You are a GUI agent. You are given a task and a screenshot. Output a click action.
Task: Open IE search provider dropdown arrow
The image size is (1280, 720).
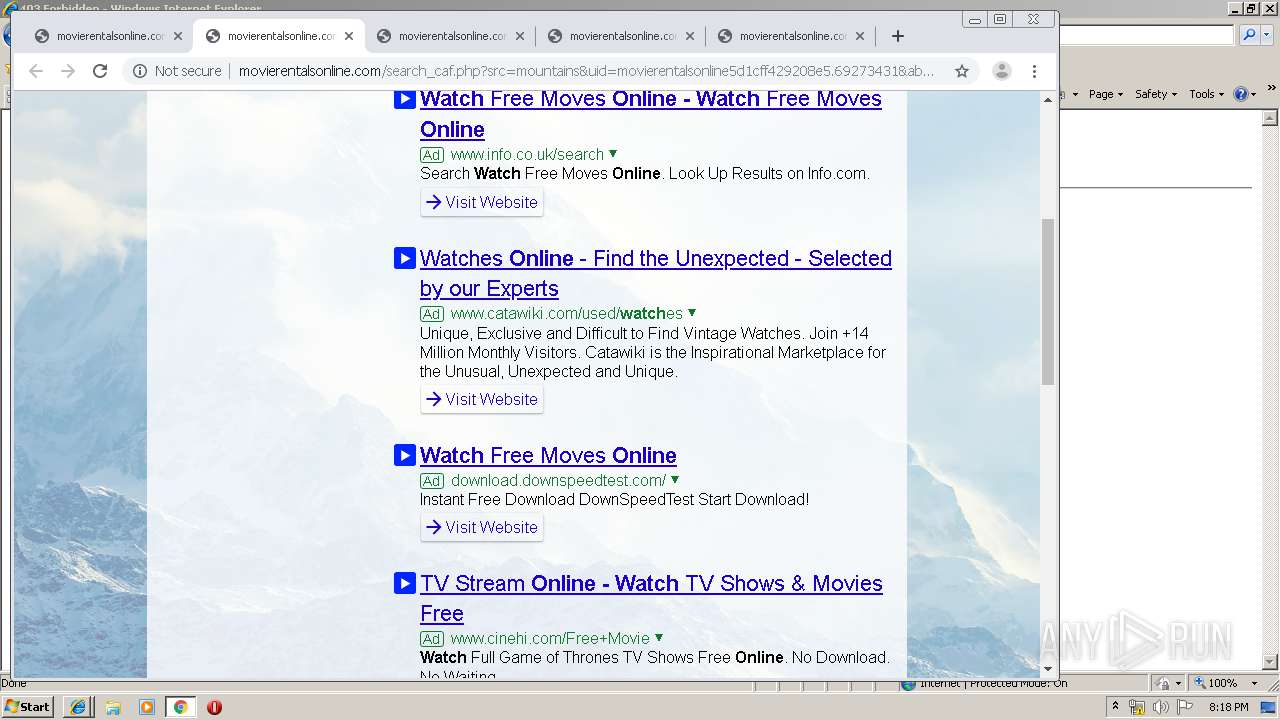1265,35
